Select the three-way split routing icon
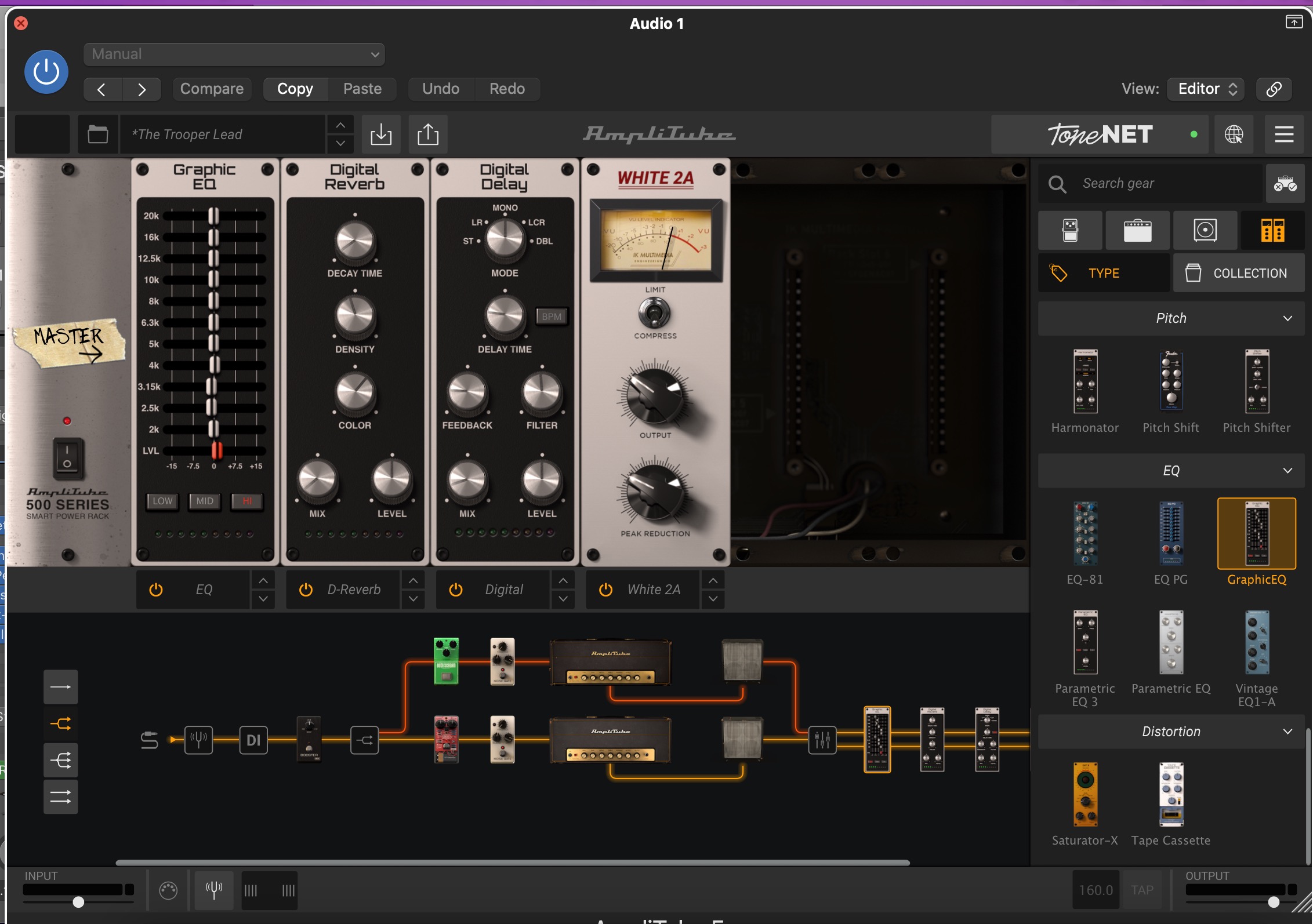 tap(61, 761)
